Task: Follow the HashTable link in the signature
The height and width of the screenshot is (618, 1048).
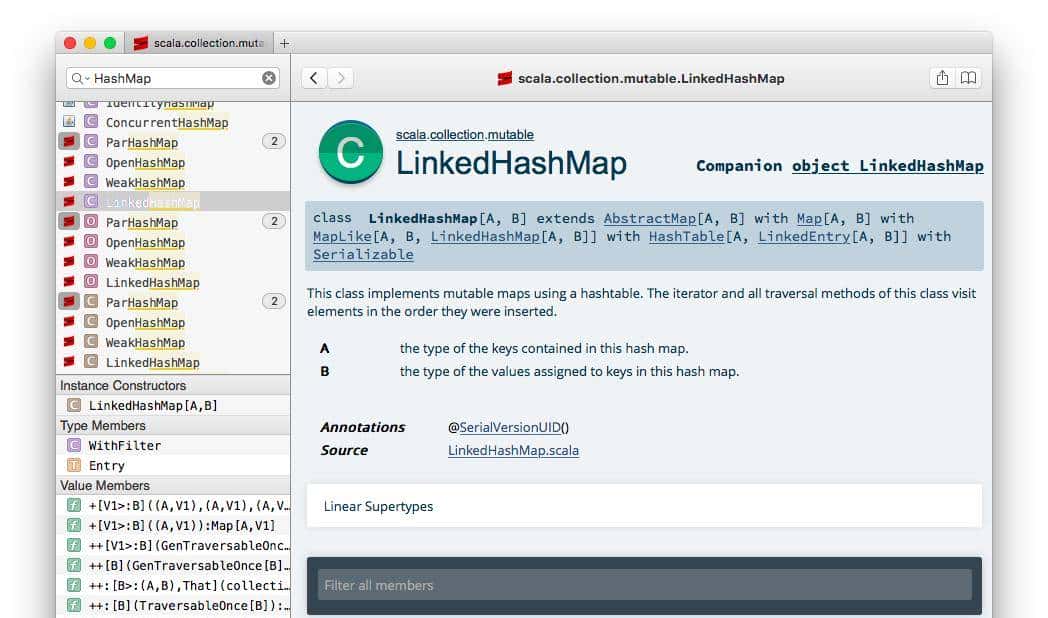Action: 686,237
